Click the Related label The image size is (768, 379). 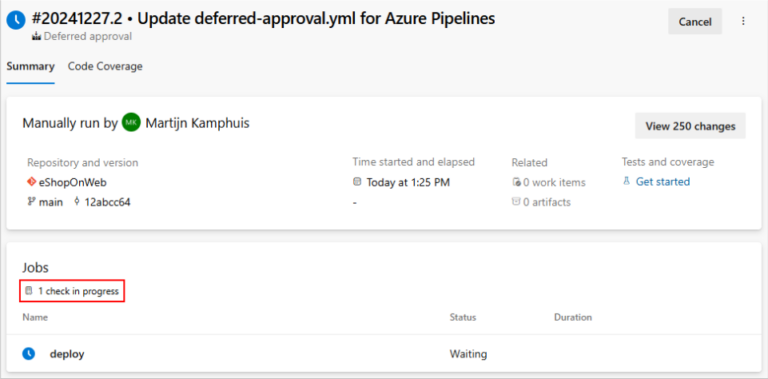529,163
